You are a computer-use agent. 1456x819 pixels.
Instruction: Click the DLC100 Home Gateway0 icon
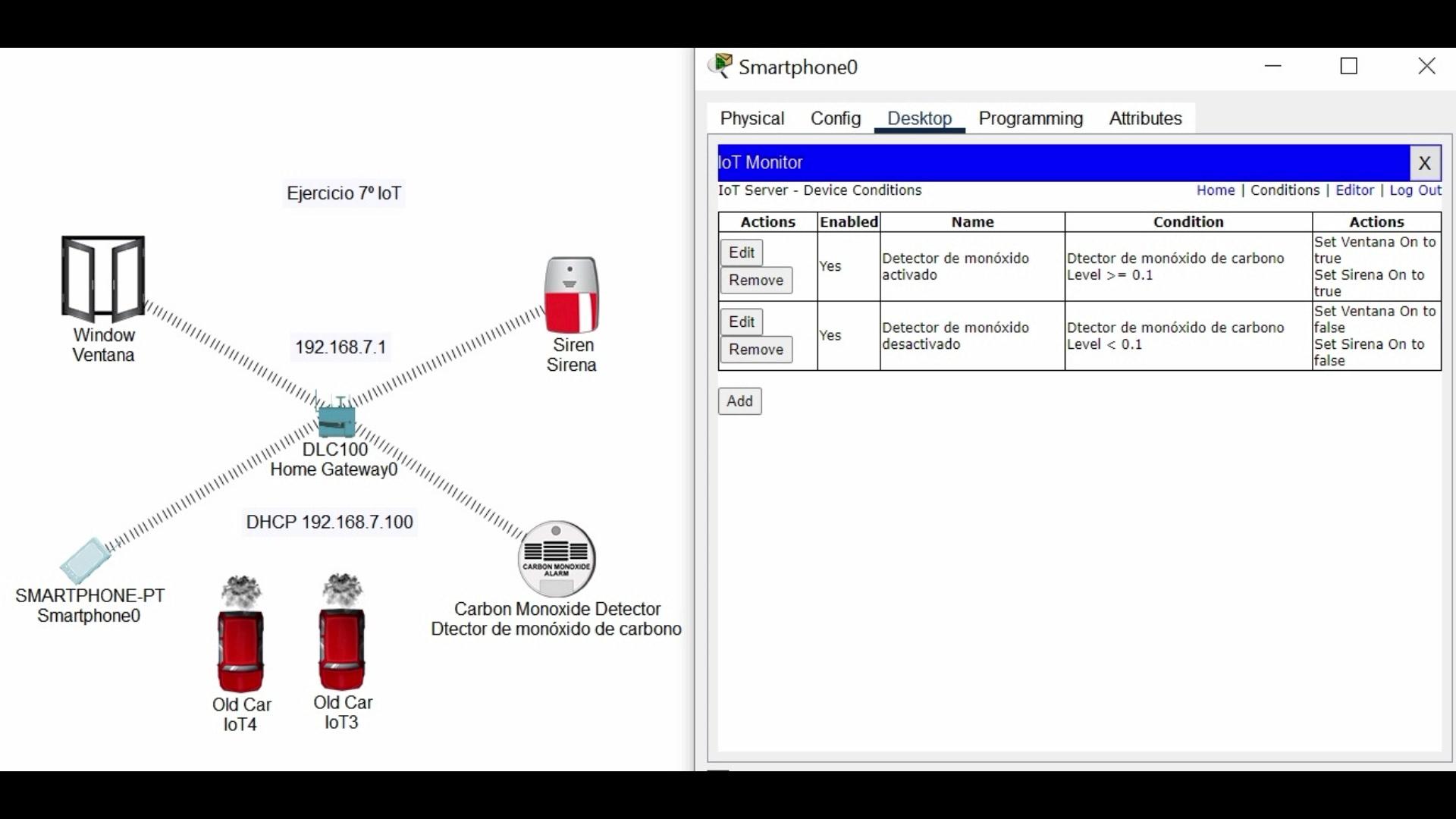[x=336, y=419]
